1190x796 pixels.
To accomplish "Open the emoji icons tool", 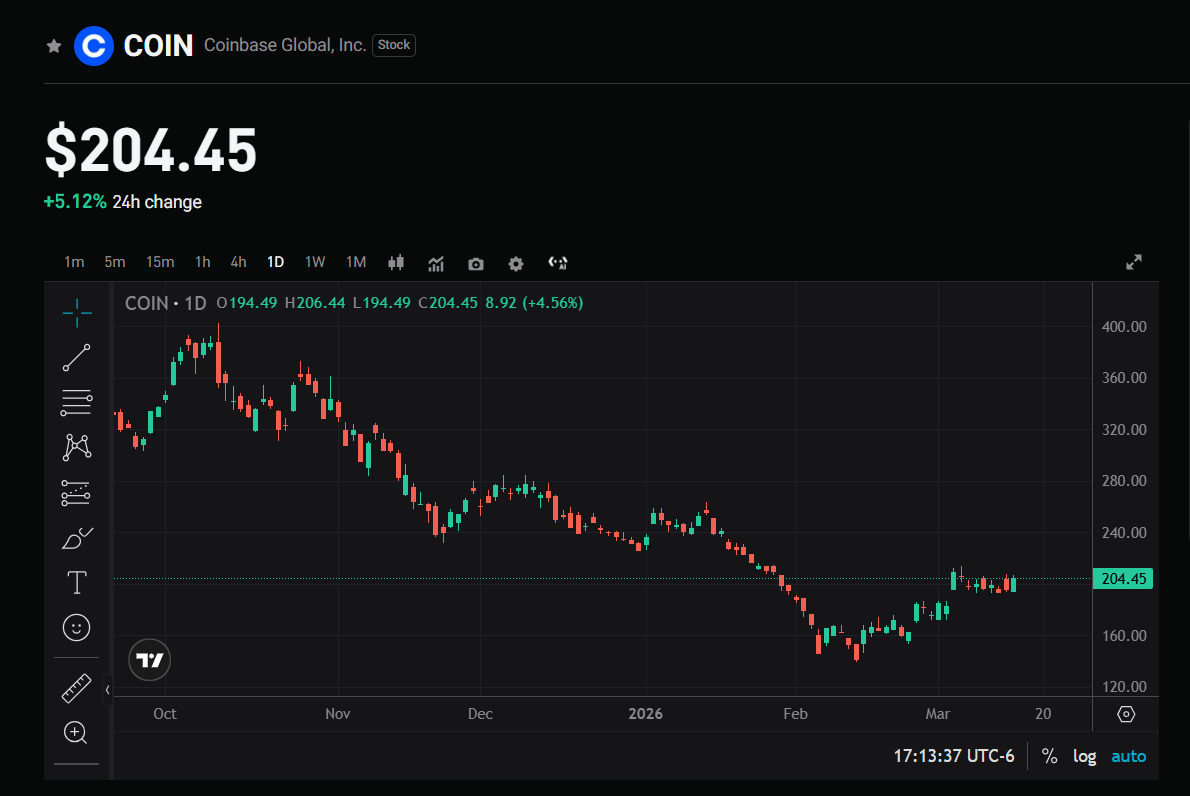I will click(76, 628).
